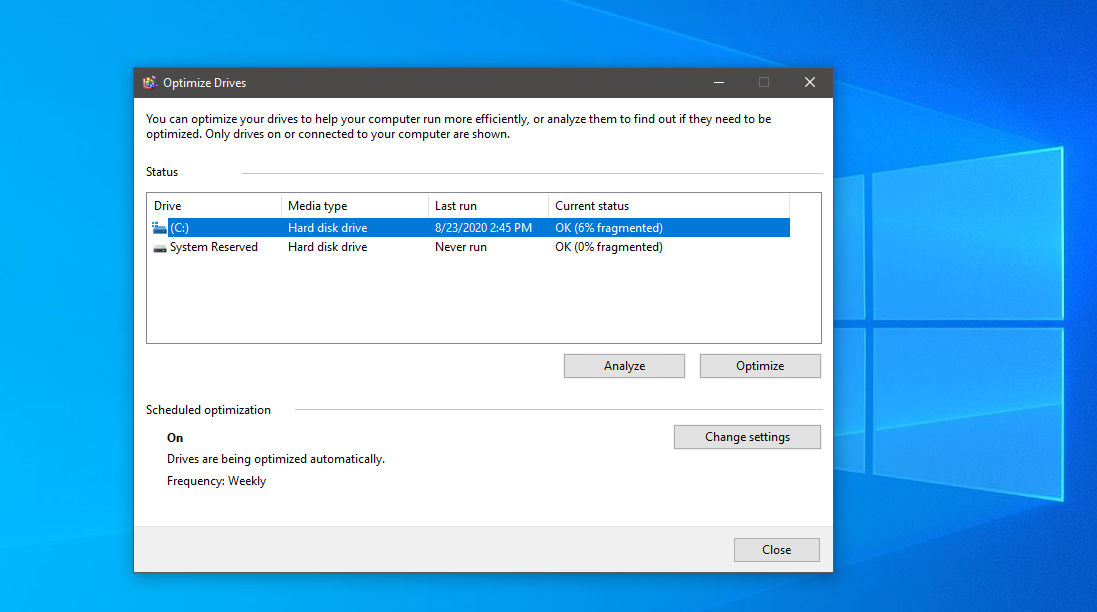The height and width of the screenshot is (612, 1097).
Task: Sort by the Media type column header
Action: pos(355,206)
